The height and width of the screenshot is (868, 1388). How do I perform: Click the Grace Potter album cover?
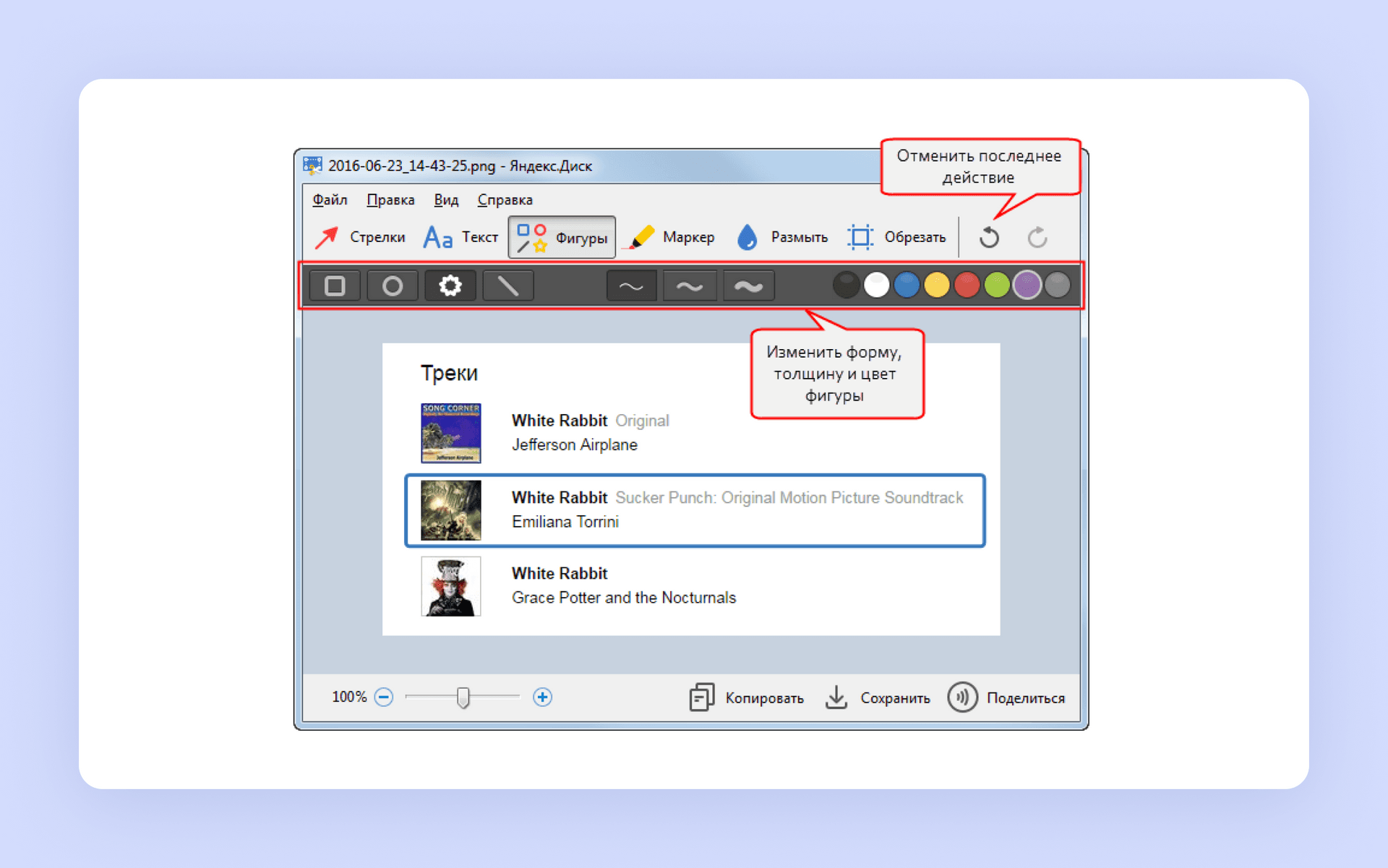(x=451, y=586)
